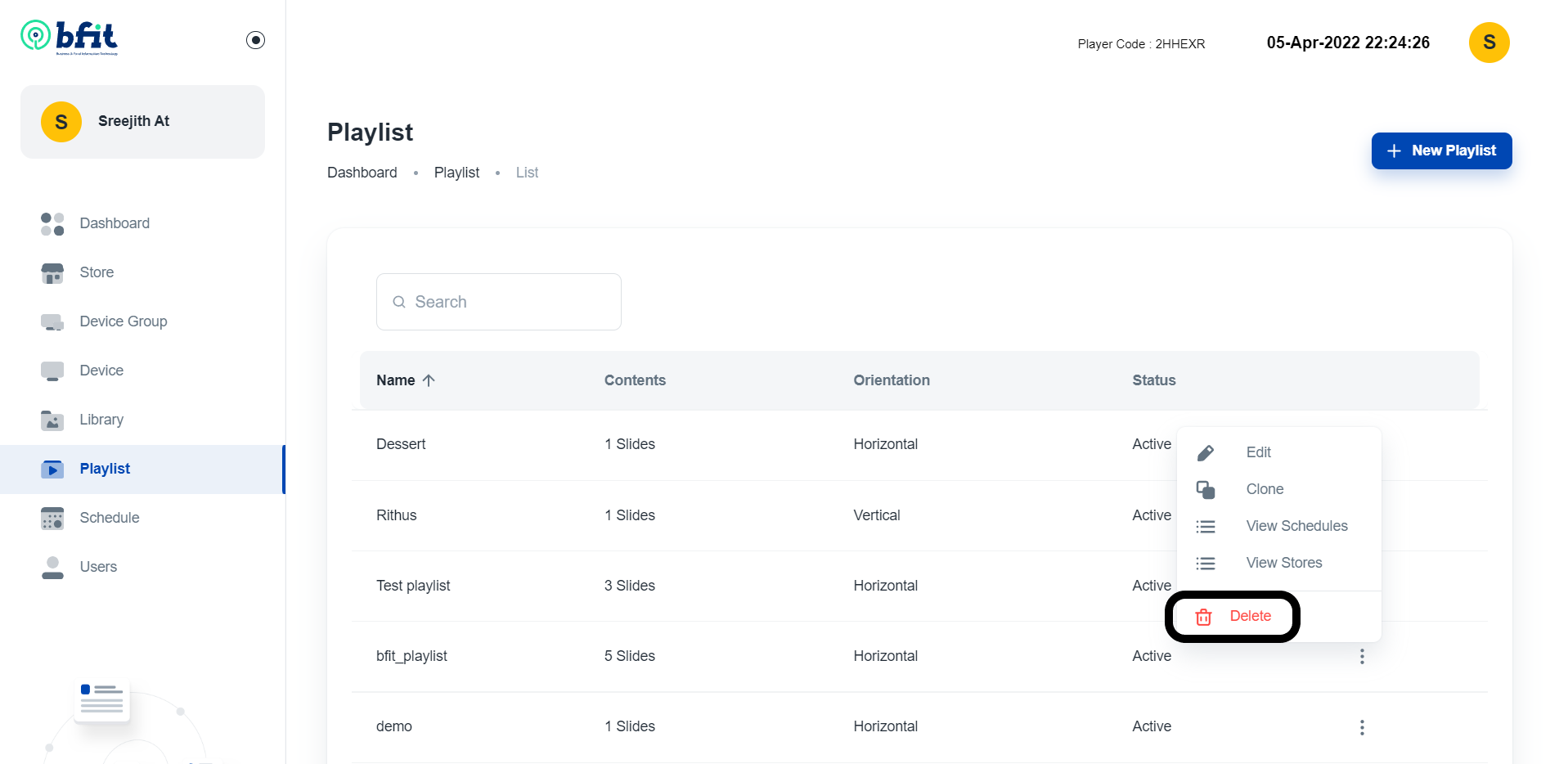The image size is (1568, 764).
Task: Toggle the sidebar collapse radio icon
Action: pyautogui.click(x=255, y=40)
